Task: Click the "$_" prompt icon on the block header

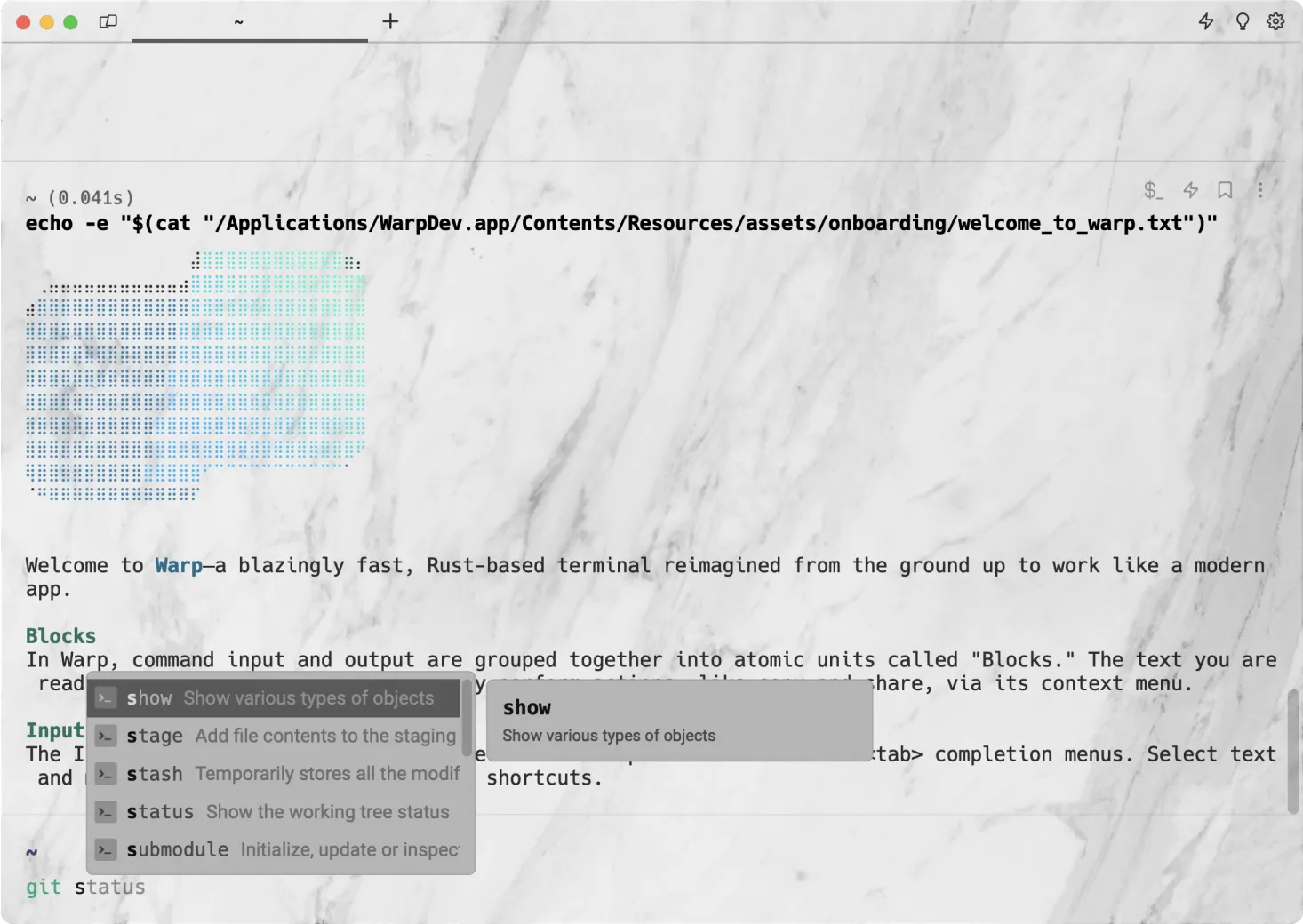Action: point(1151,190)
